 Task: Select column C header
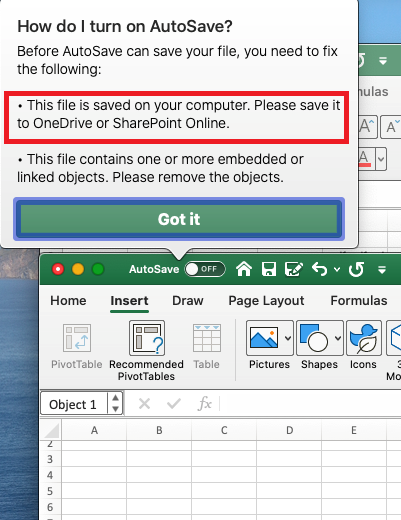(224, 430)
